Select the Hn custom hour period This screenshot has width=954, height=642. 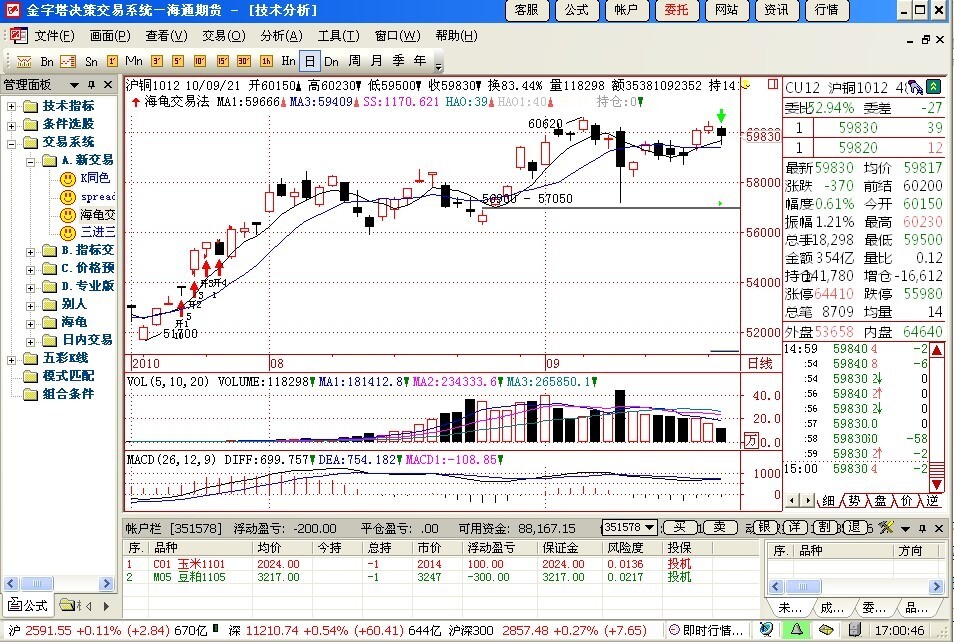click(288, 61)
